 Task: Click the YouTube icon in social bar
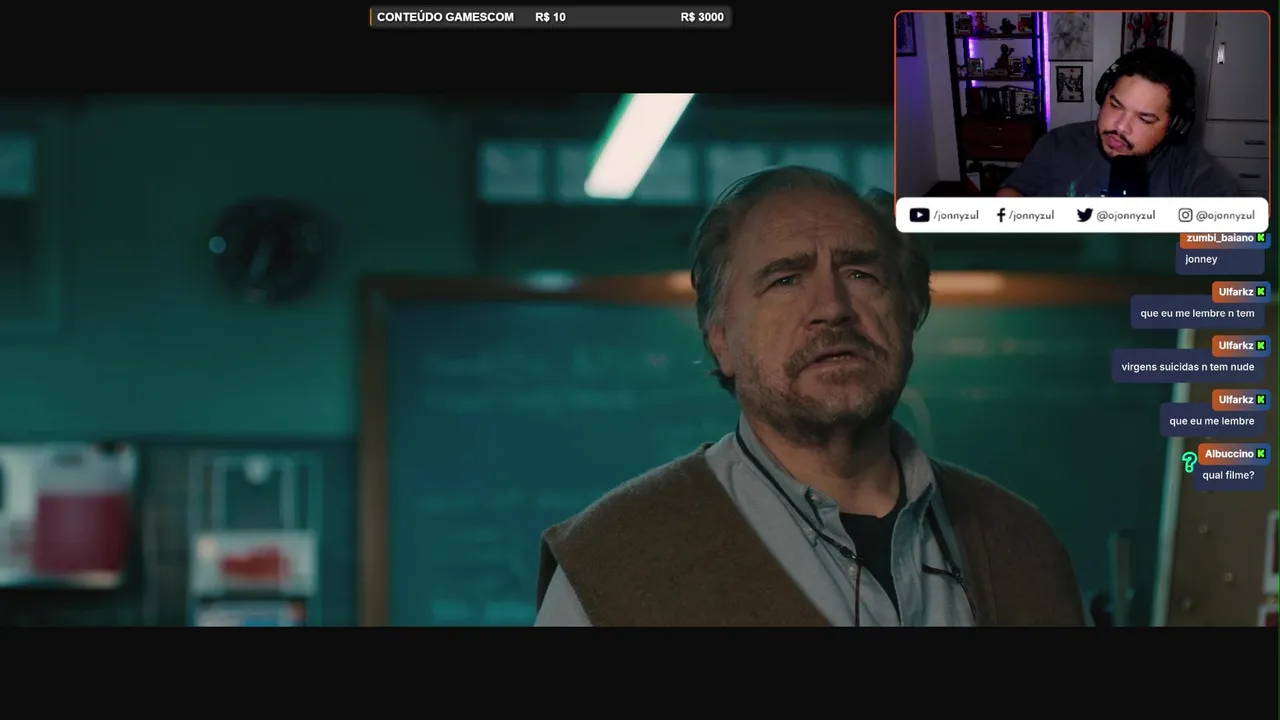[x=919, y=215]
